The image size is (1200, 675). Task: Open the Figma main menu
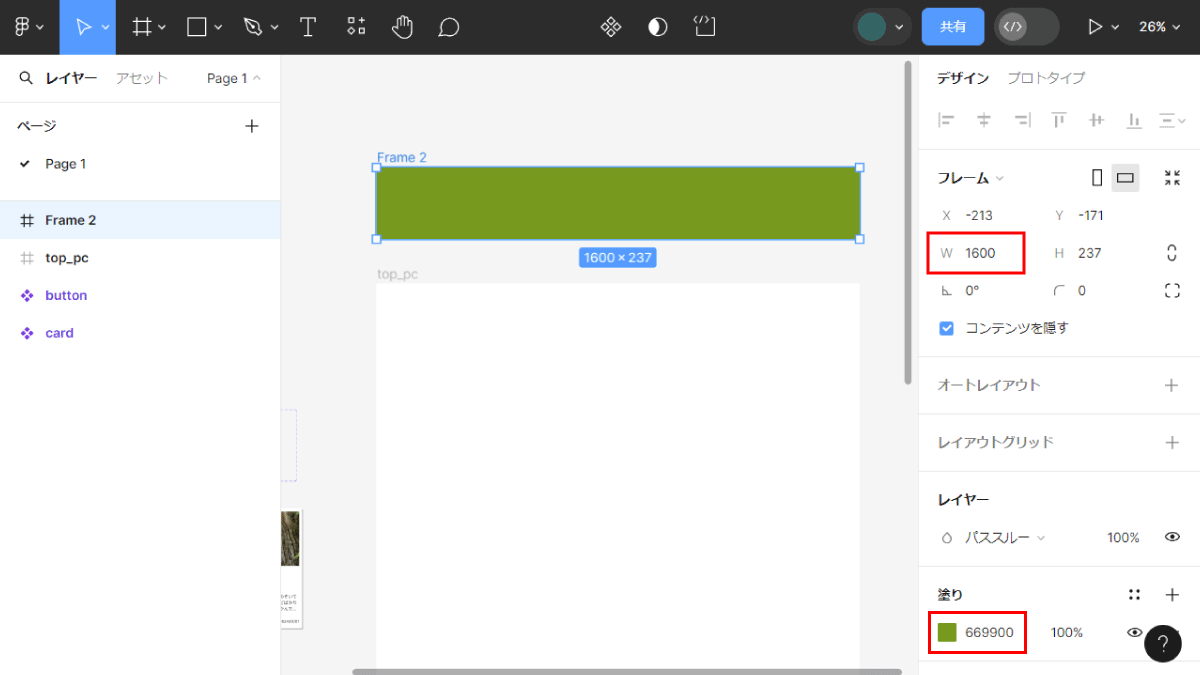point(29,27)
